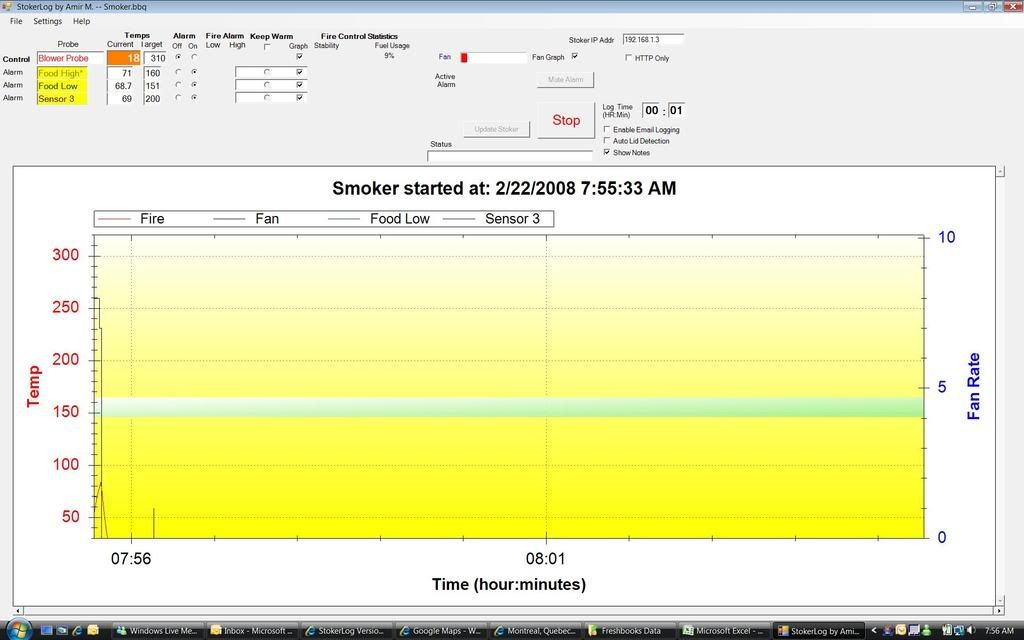Click the orange Blower Probe current temperature
This screenshot has width=1024, height=640.
point(123,58)
